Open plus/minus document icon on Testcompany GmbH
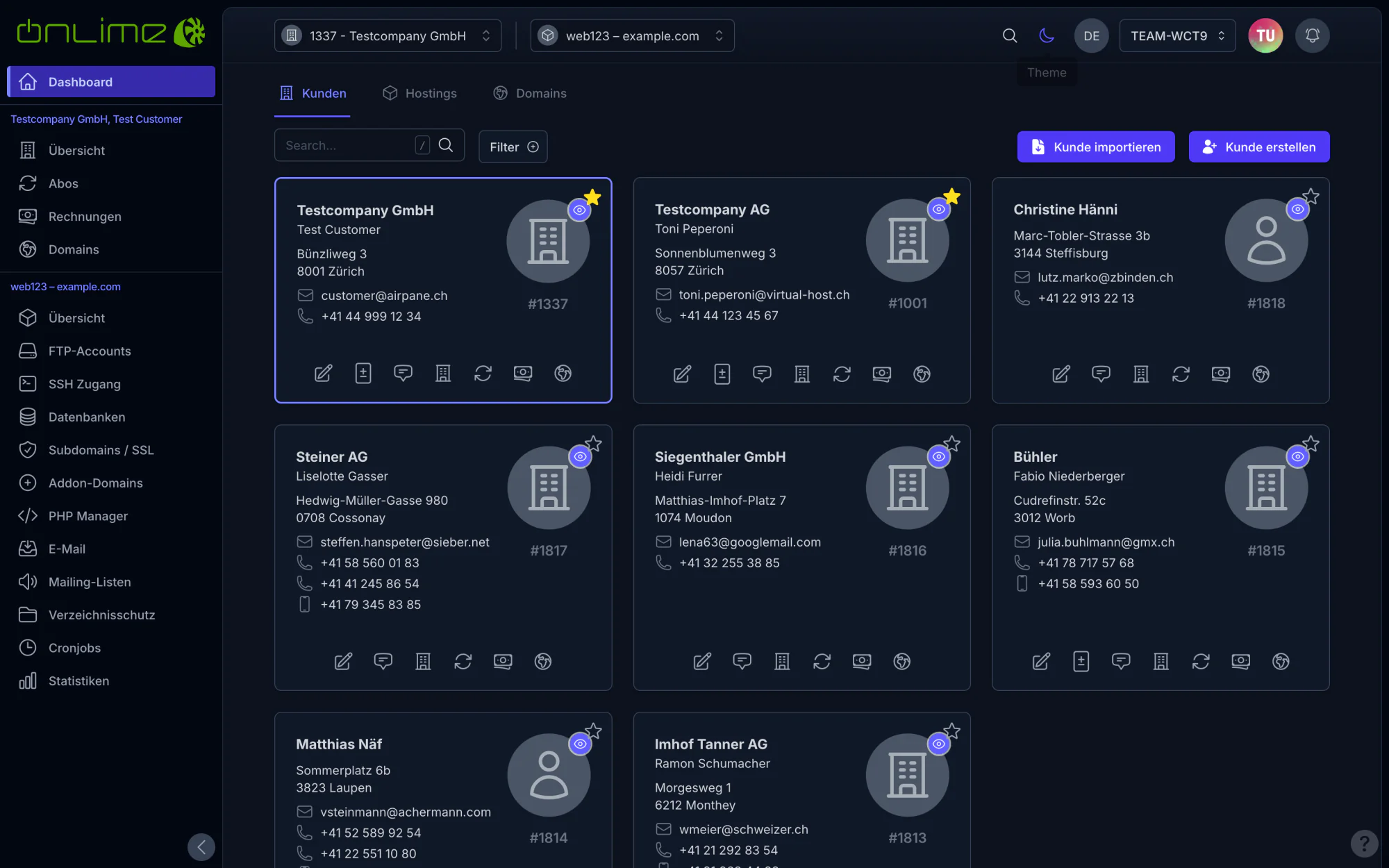1389x868 pixels. tap(363, 374)
